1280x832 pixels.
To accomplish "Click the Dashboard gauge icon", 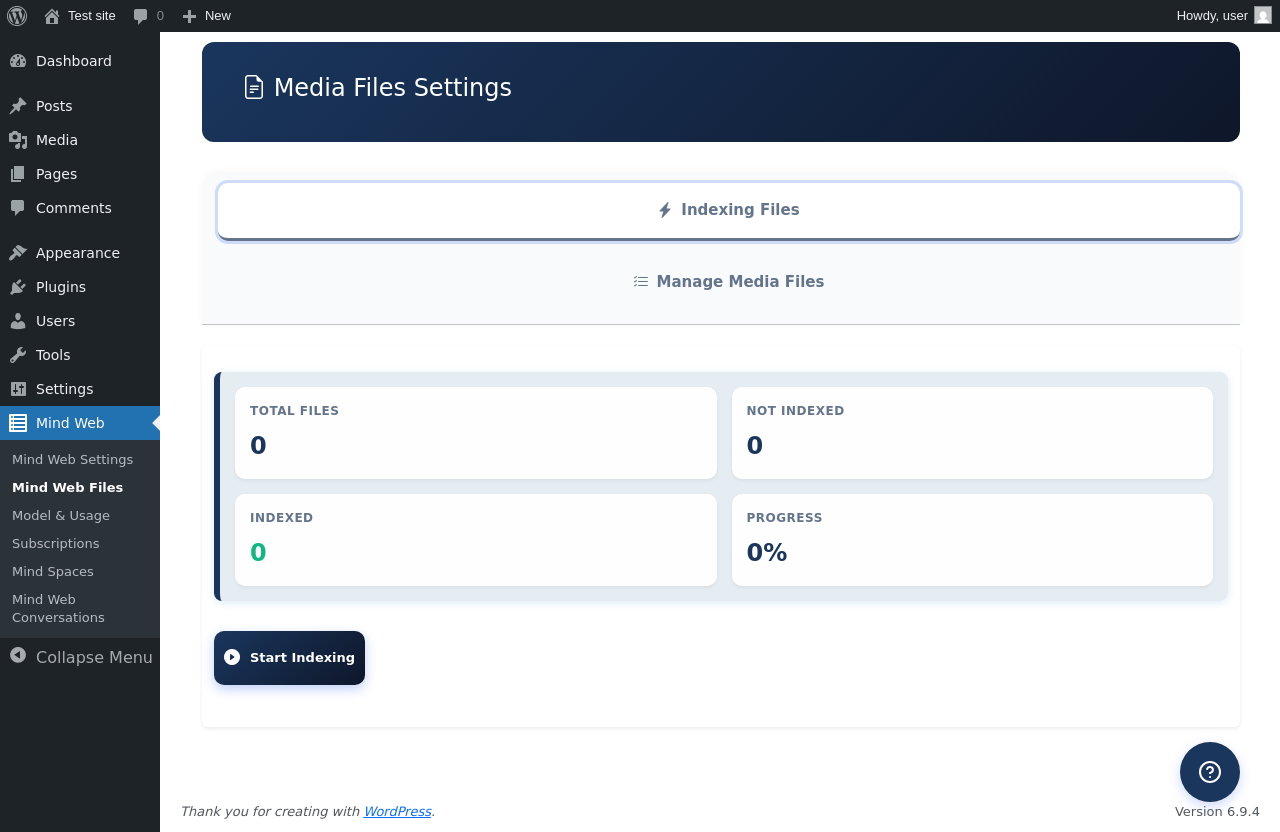I will (18, 61).
